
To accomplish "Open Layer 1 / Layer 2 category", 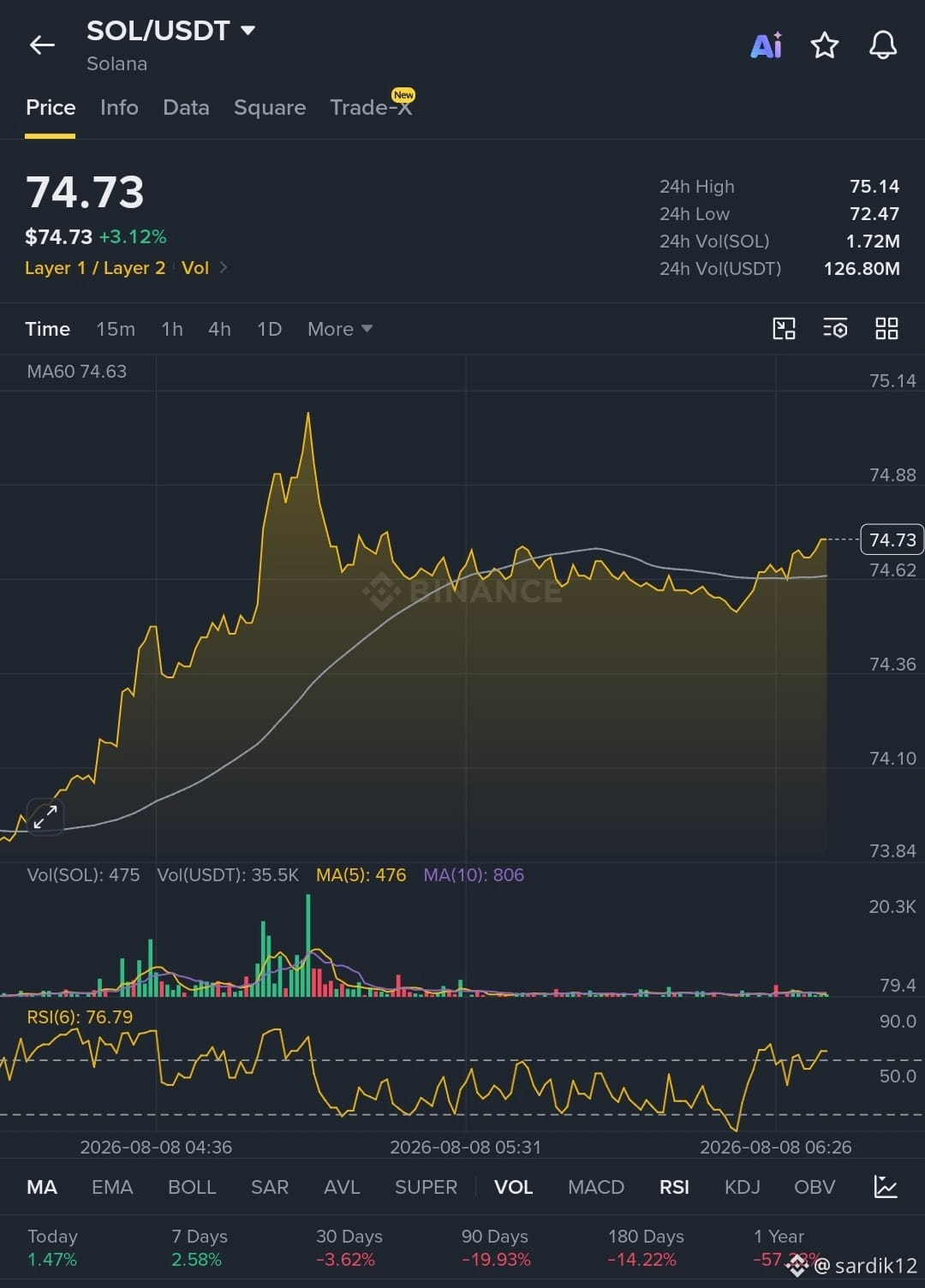I will click(95, 268).
